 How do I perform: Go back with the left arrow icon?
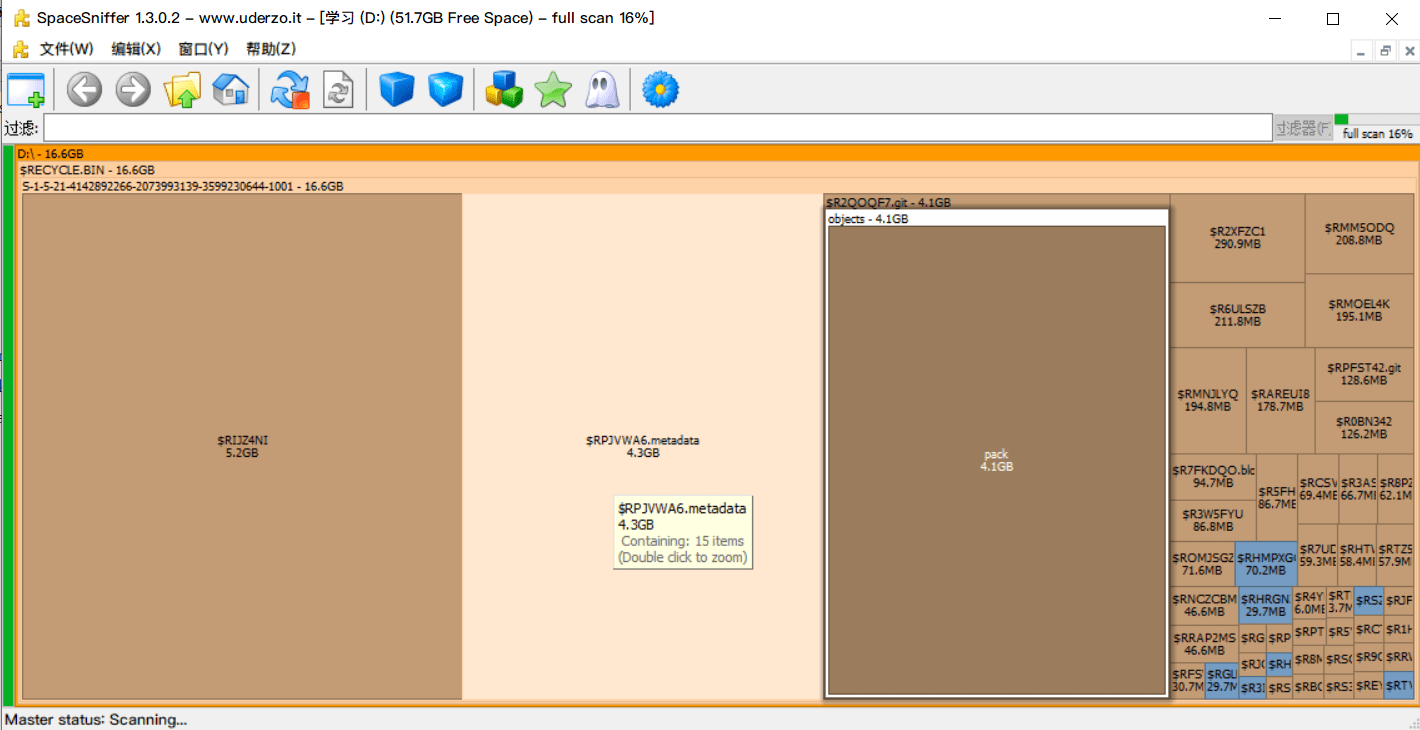pos(84,91)
